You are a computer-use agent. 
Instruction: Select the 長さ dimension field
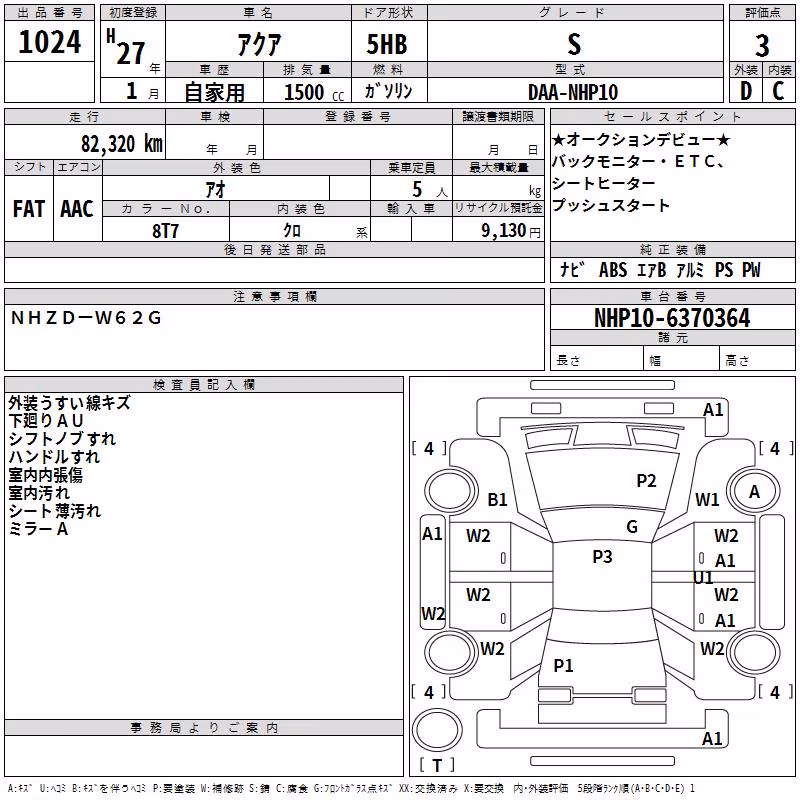(x=597, y=360)
